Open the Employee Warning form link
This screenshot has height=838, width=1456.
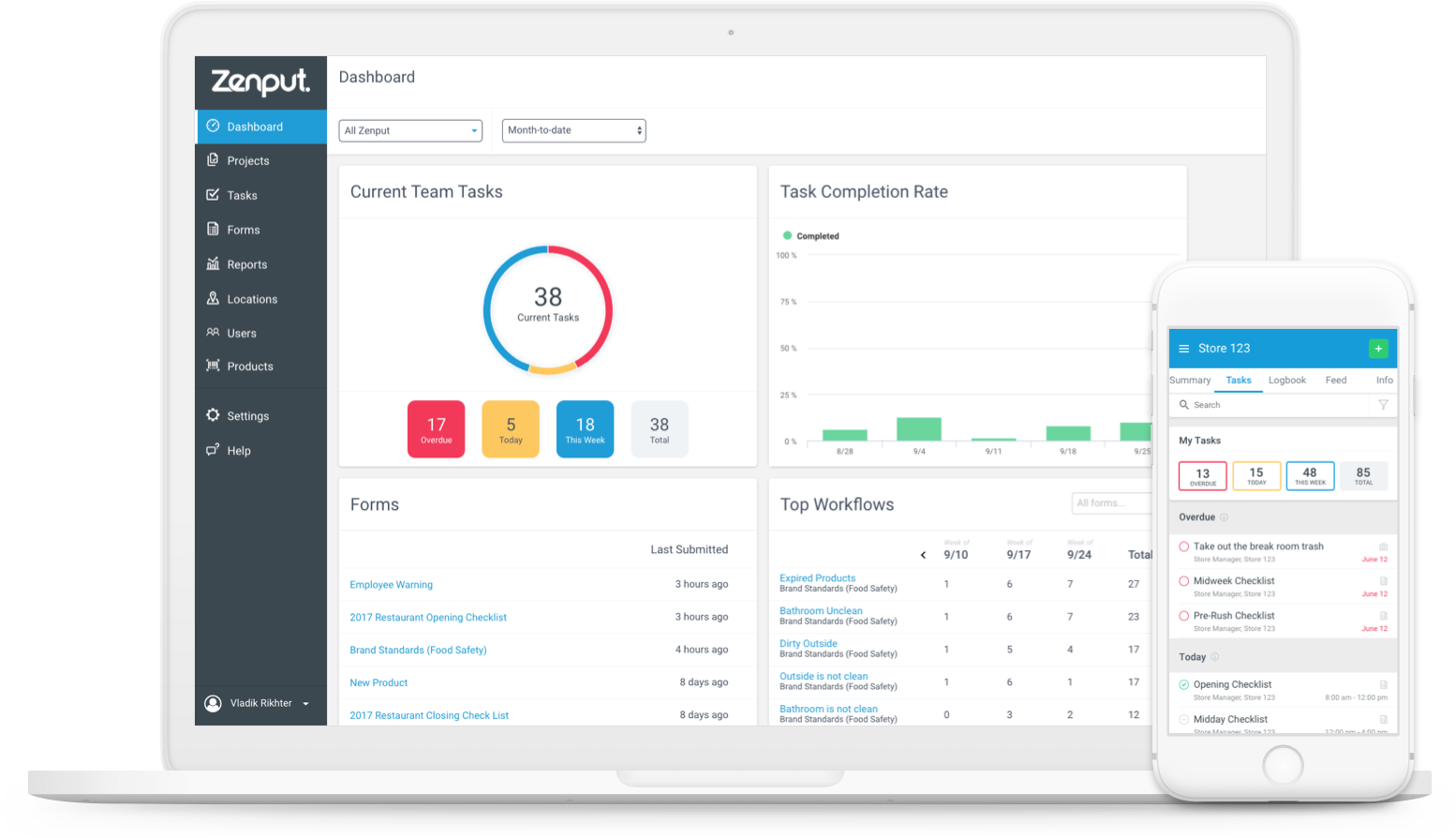[391, 585]
